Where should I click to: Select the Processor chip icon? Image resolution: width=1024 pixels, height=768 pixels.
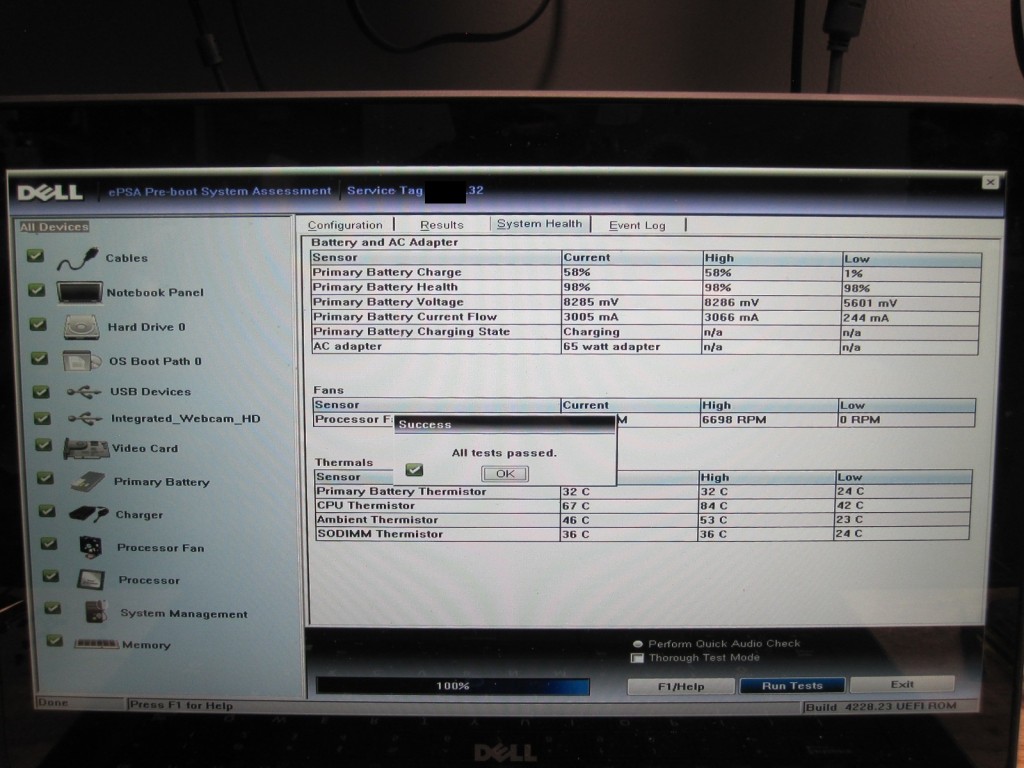point(91,579)
